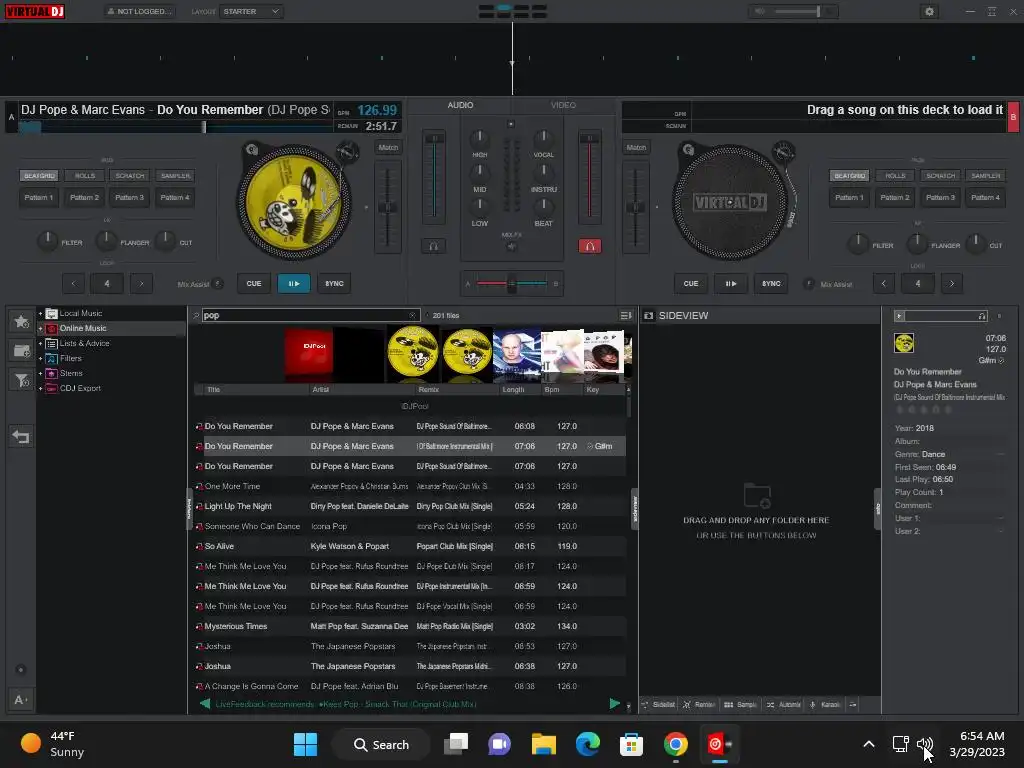Collapse the info panel with its side handle

click(x=878, y=509)
